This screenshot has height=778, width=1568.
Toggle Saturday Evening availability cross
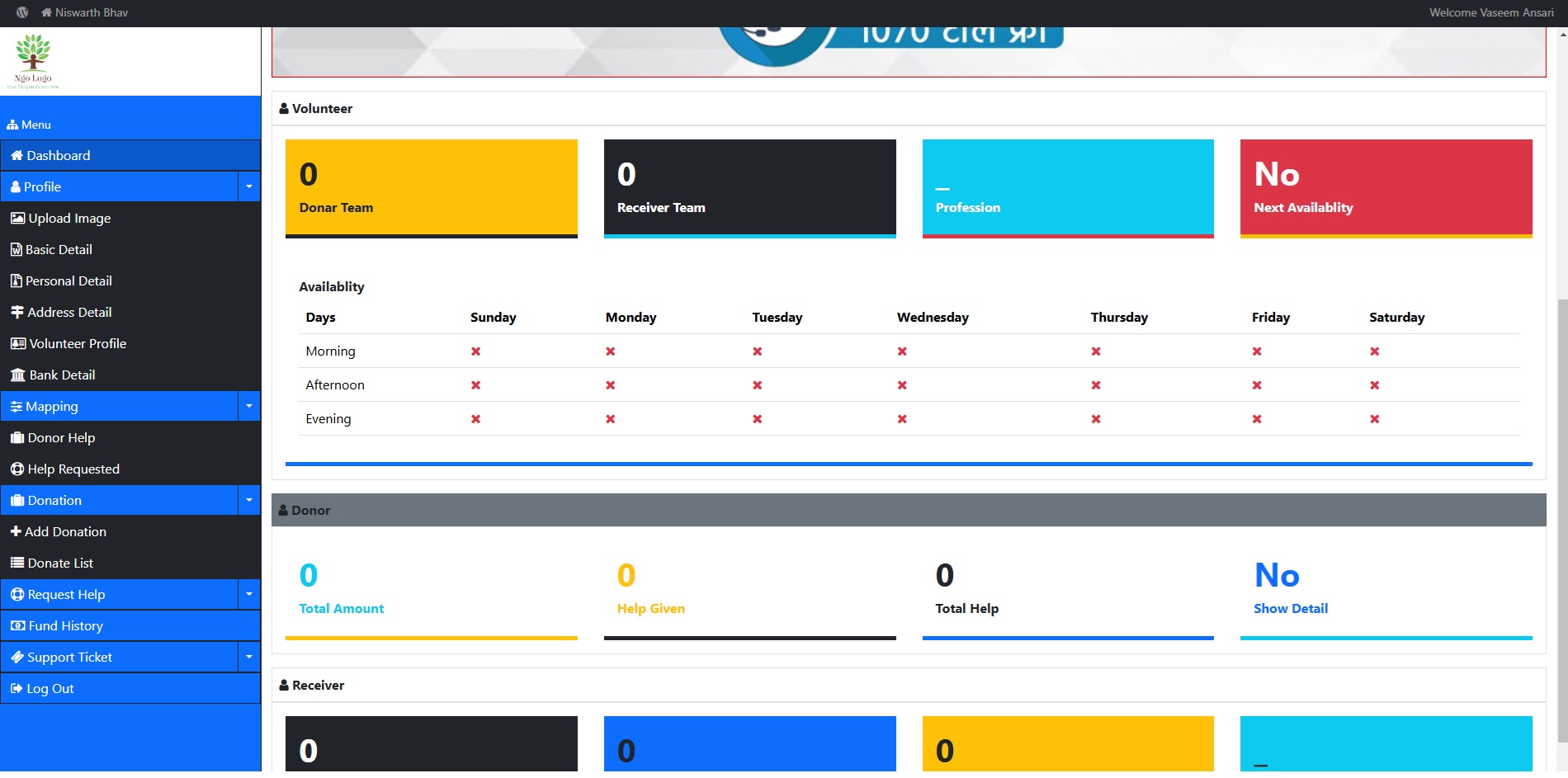click(1375, 419)
